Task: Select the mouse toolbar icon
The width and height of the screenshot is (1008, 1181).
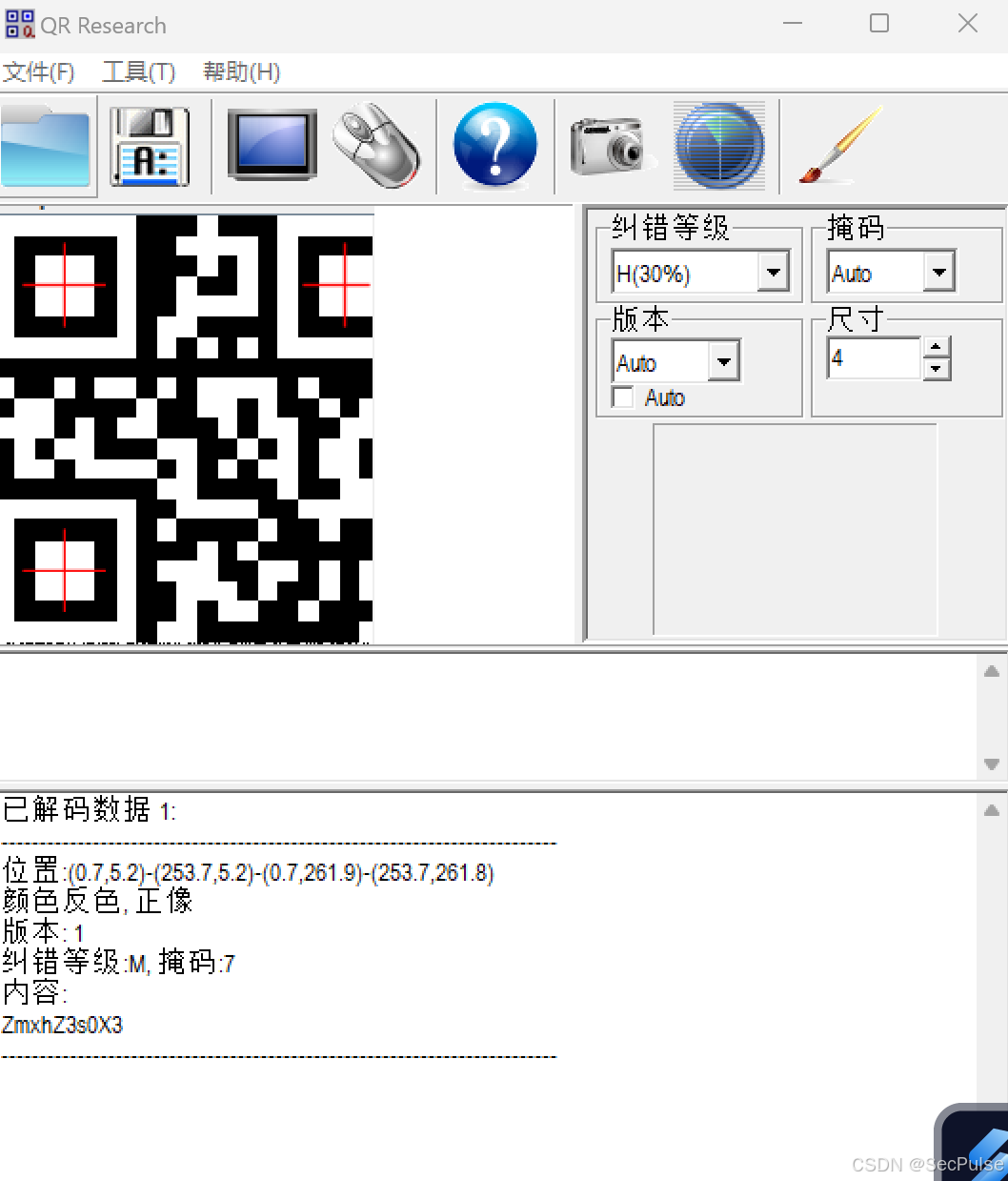Action: (377, 145)
